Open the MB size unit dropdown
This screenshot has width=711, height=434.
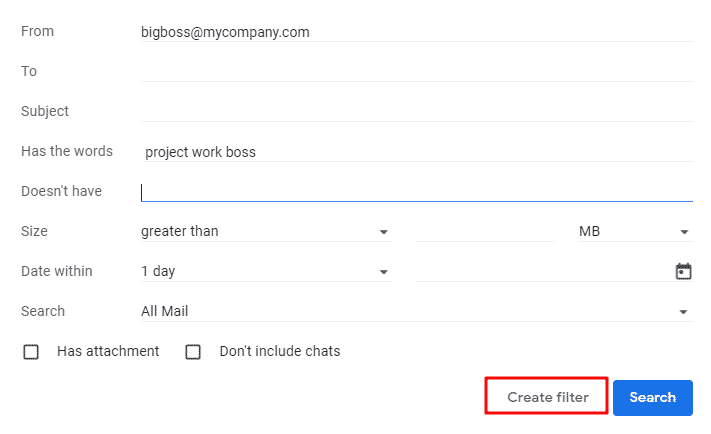(635, 231)
